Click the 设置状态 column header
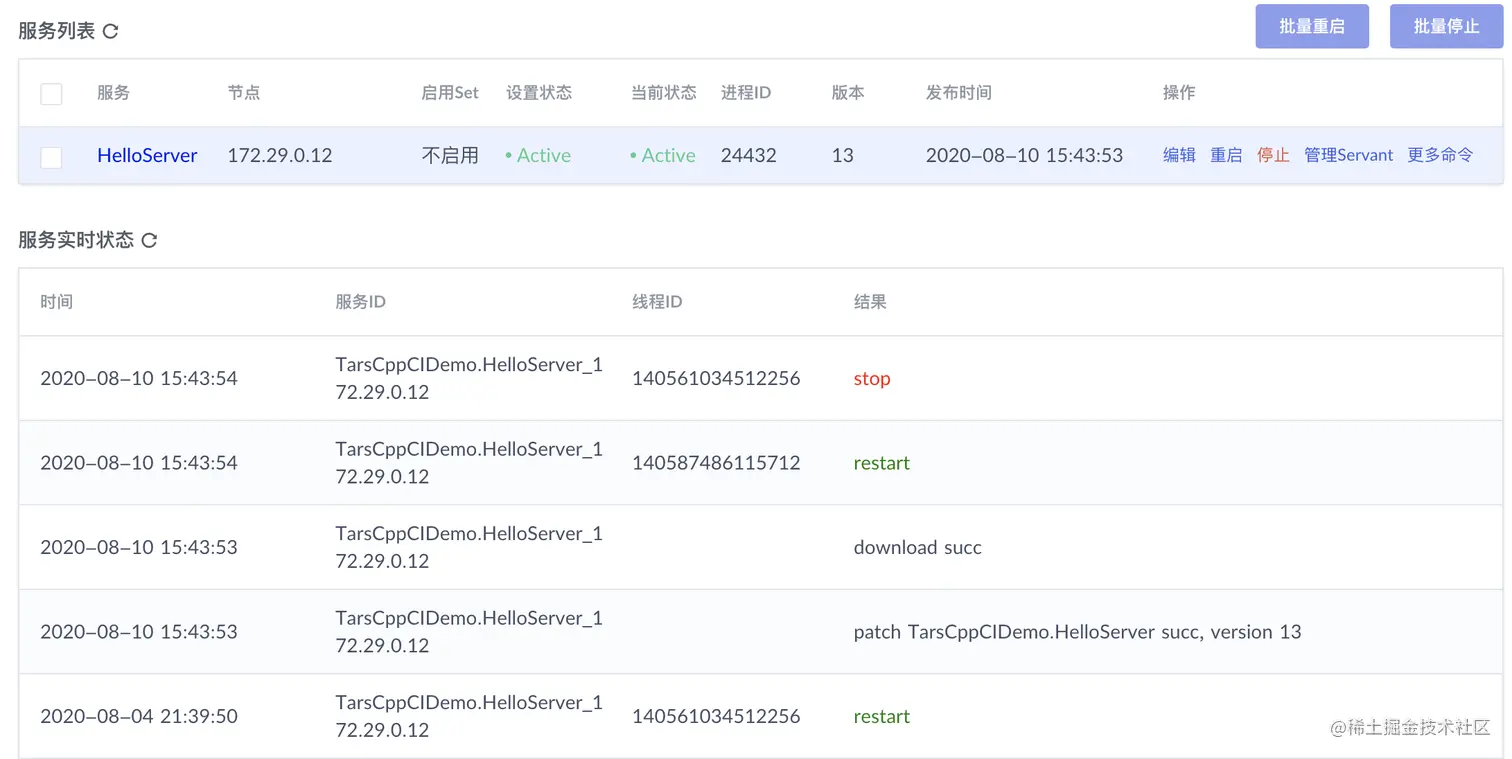 click(x=539, y=92)
